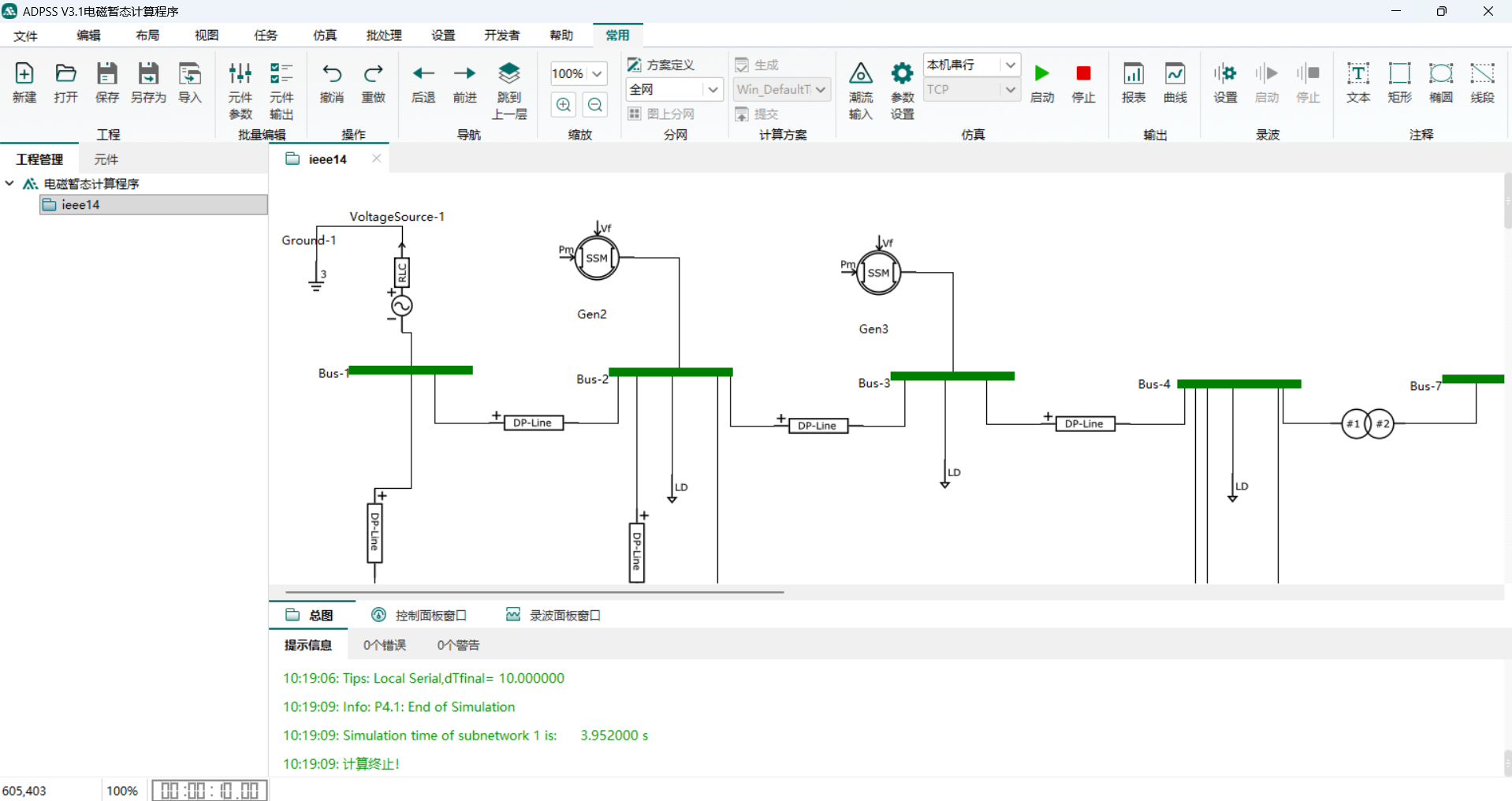This screenshot has width=1512, height=801.
Task: Click the undo arrow icon
Action: (332, 82)
